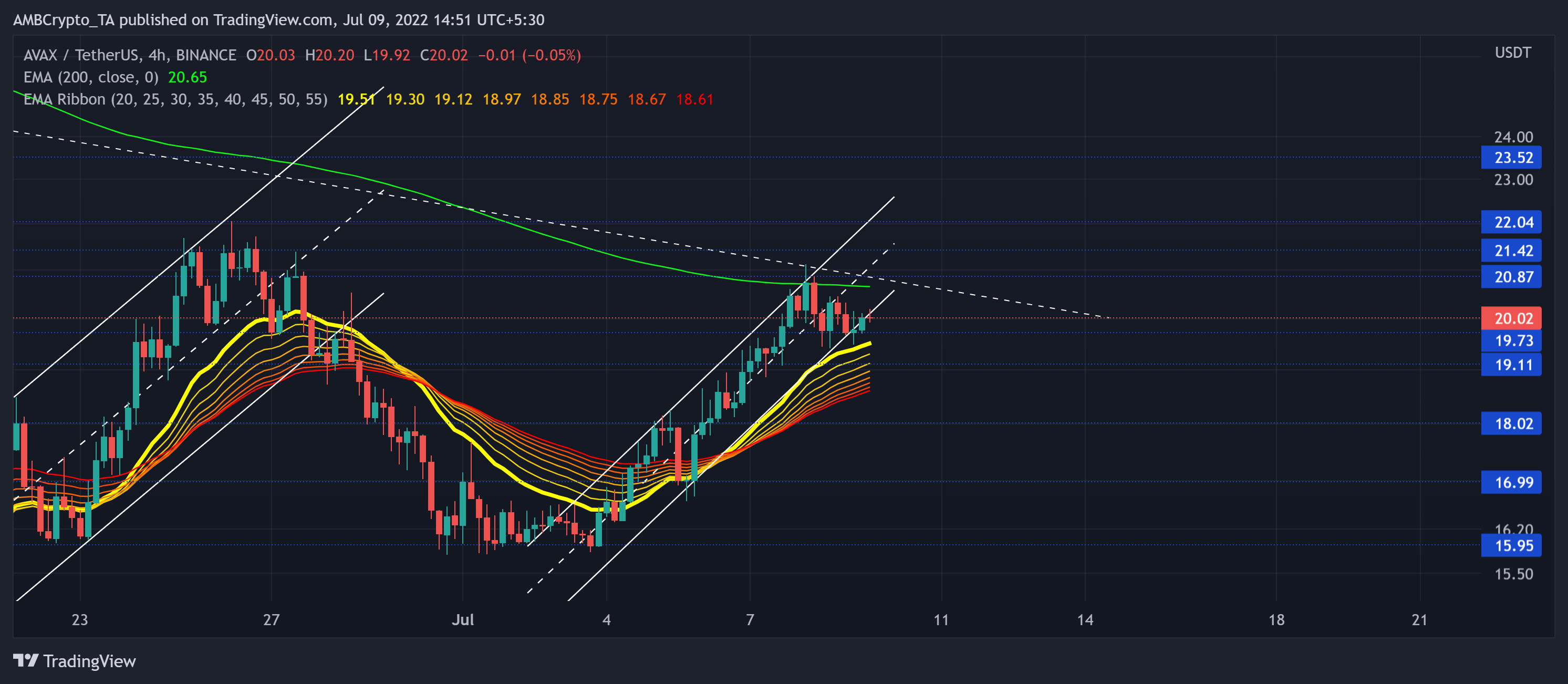Click the Jul date marker on time axis
Screen dimensions: 1568x684
463,619
